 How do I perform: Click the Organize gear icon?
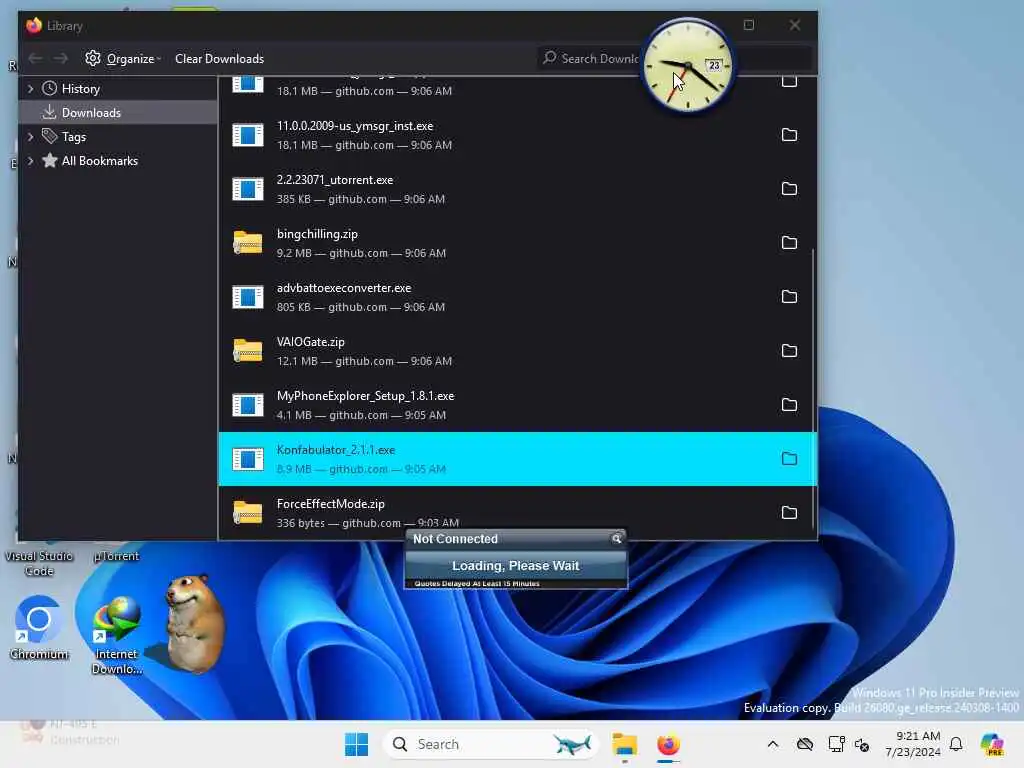pyautogui.click(x=93, y=58)
